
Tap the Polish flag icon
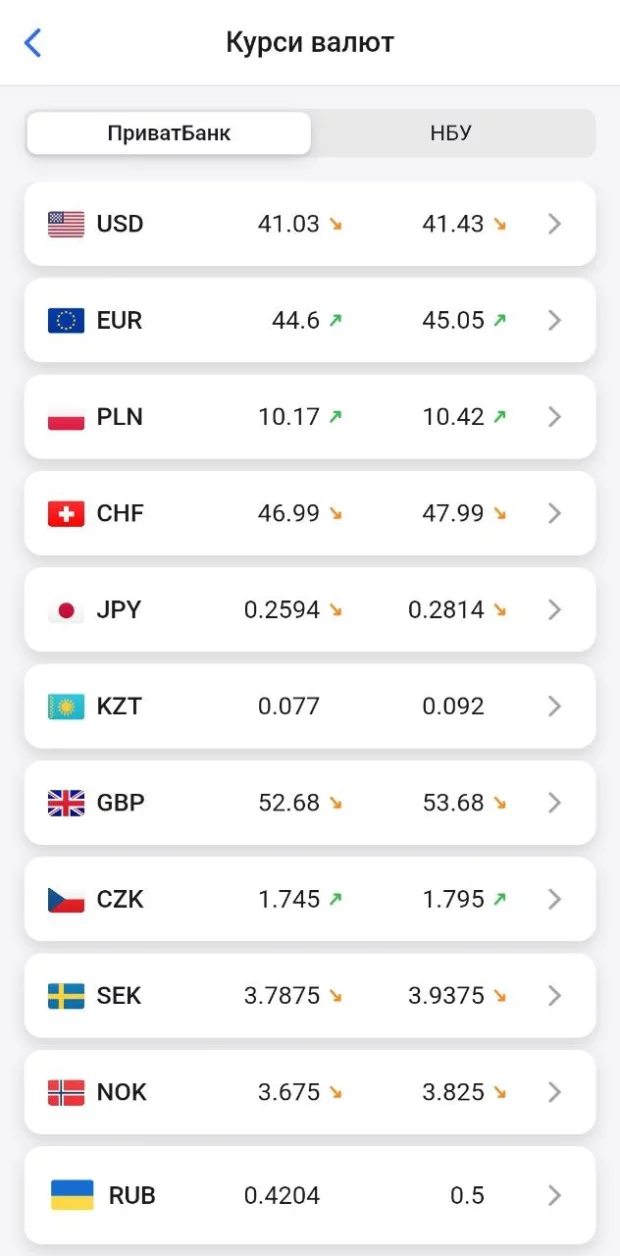point(66,417)
